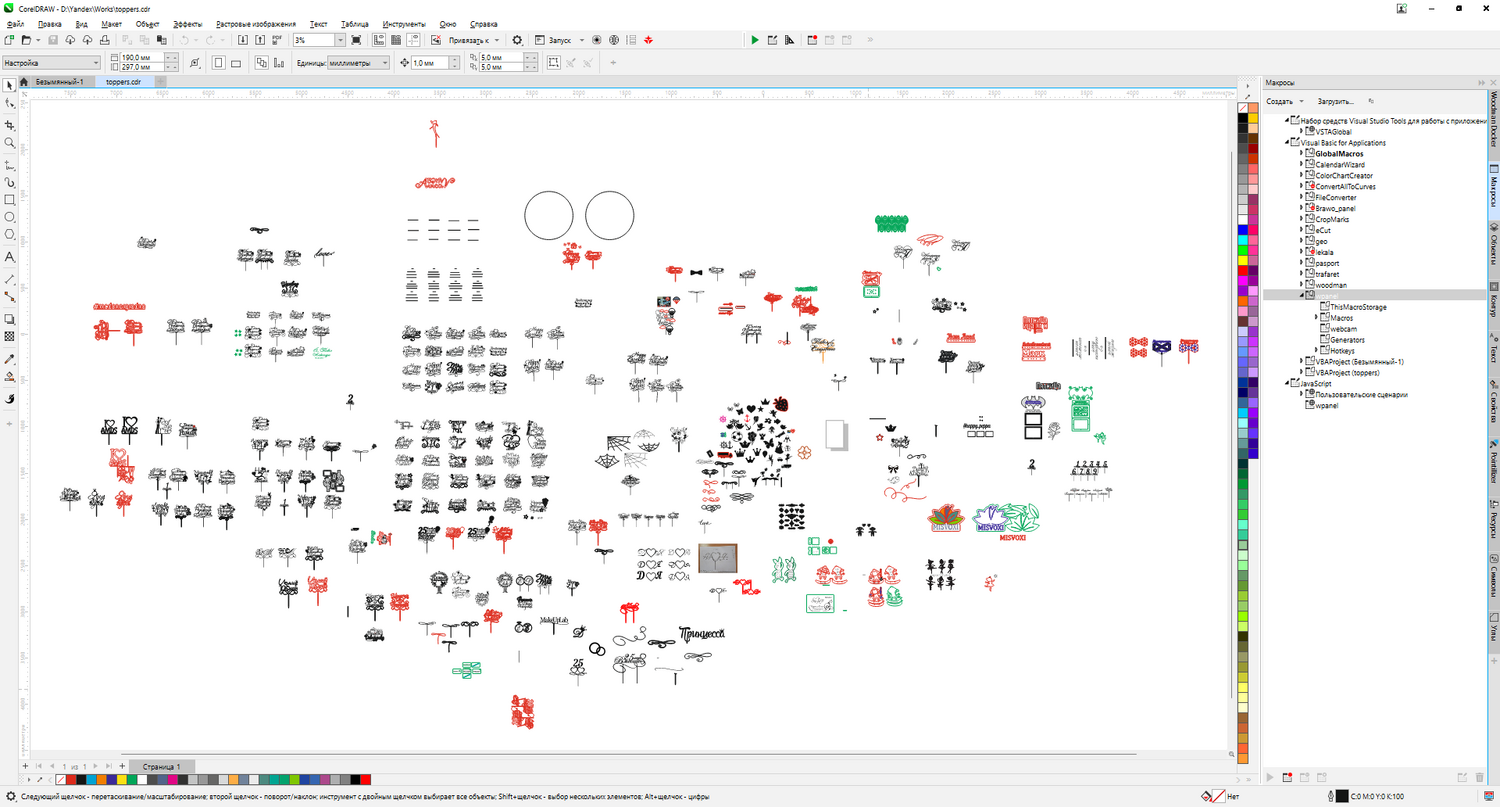Viewport: 1500px width, 807px height.
Task: Toggle the Show grid button
Action: coord(396,40)
